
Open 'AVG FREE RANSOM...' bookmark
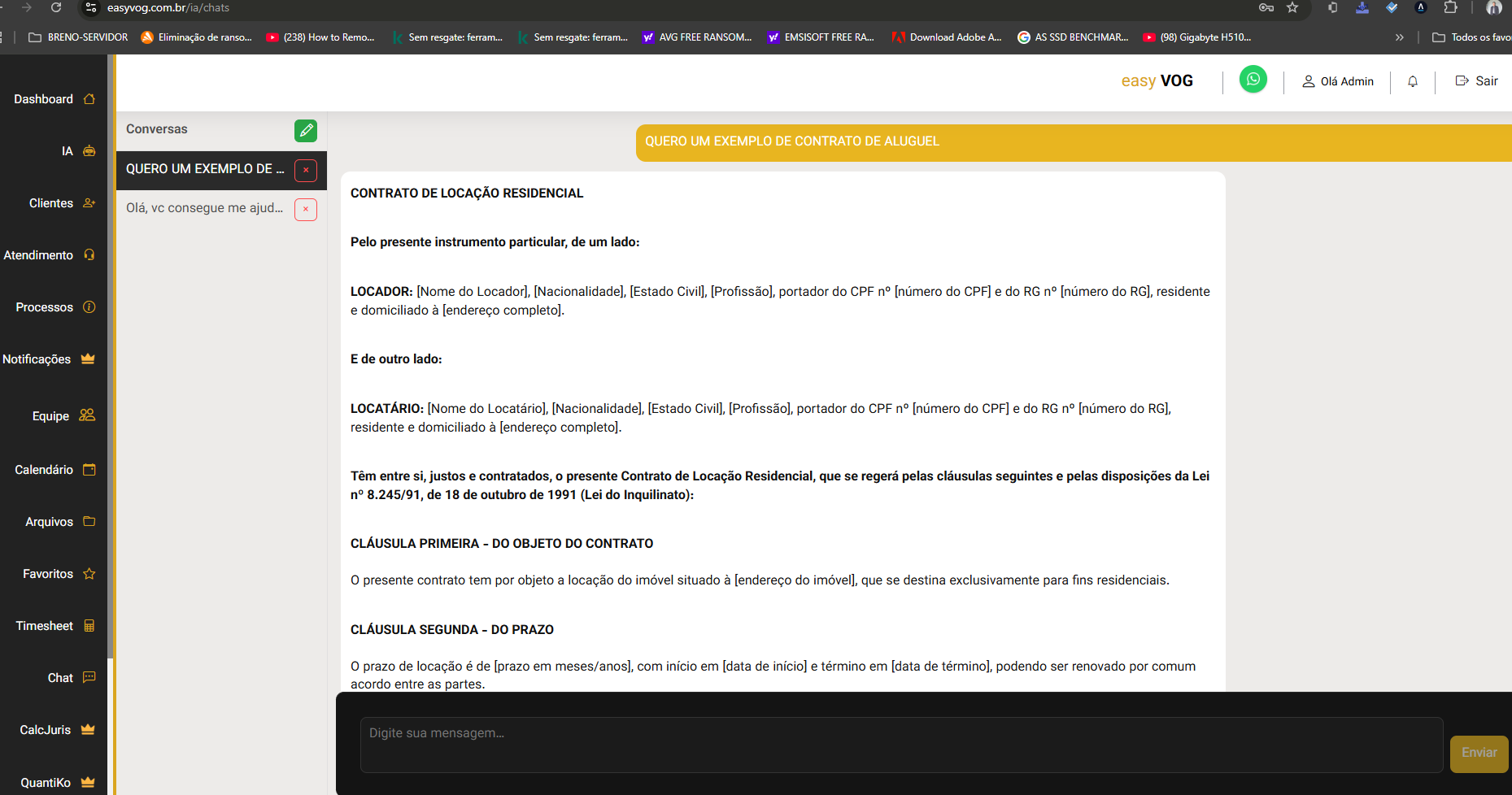point(697,37)
